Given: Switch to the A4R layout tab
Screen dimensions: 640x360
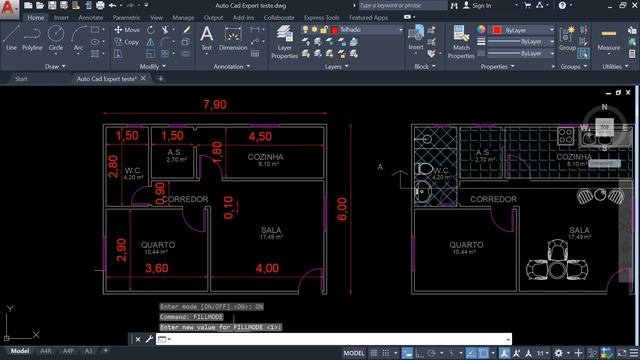Looking at the screenshot, I should tap(46, 351).
